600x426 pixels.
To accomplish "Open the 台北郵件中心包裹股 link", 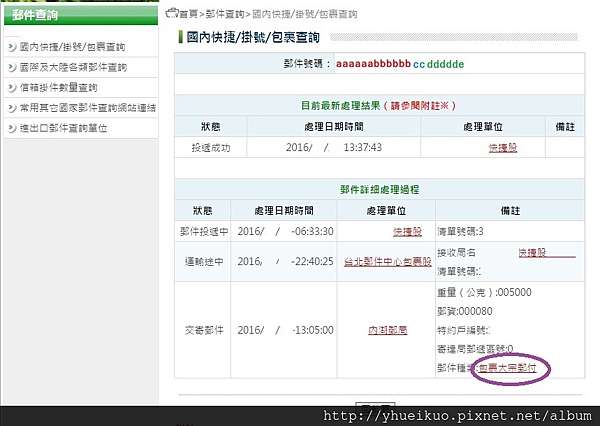I will pos(388,262).
